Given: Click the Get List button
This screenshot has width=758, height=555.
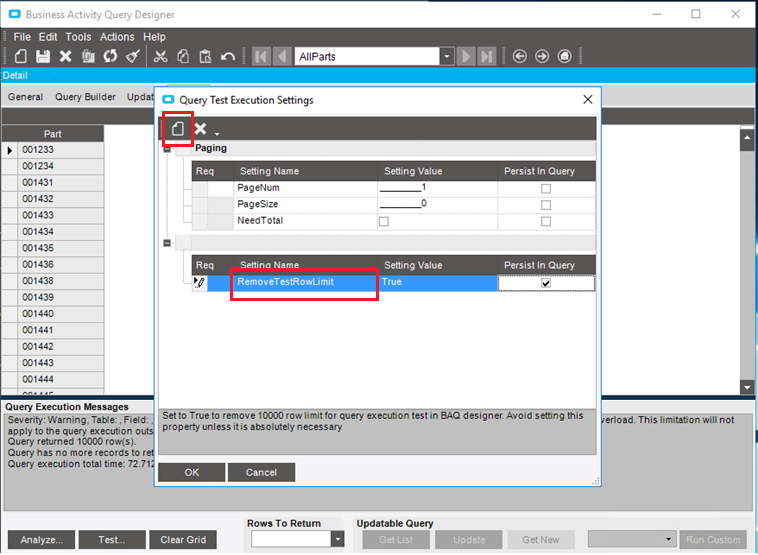Looking at the screenshot, I should click(396, 540).
